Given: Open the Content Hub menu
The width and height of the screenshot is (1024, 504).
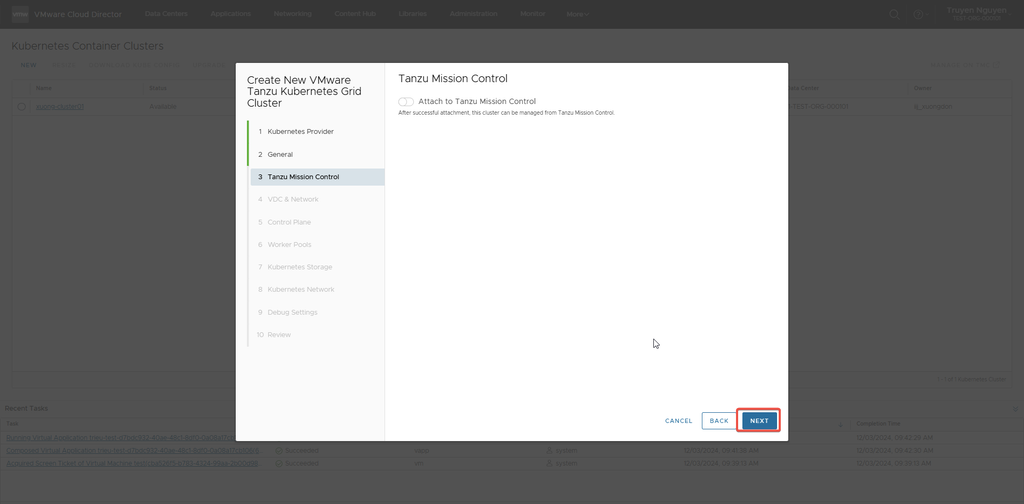Looking at the screenshot, I should pos(355,14).
